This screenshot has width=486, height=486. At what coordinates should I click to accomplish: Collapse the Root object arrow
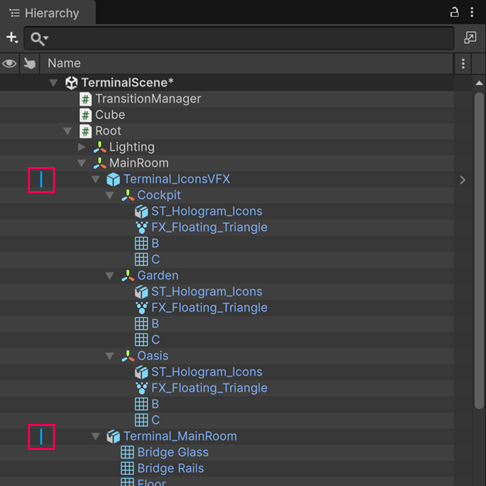coord(68,131)
